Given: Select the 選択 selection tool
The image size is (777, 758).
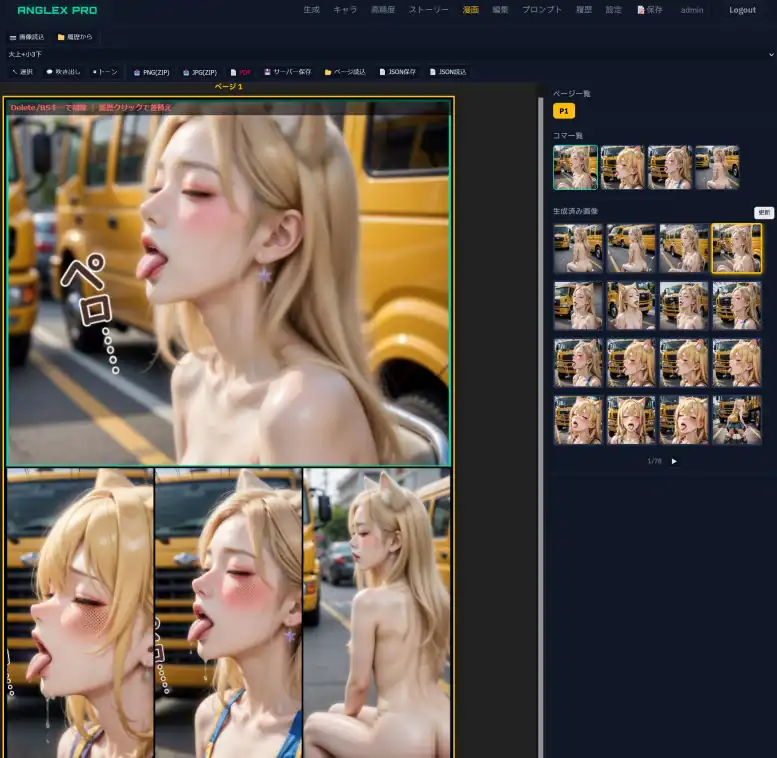Looking at the screenshot, I should pyautogui.click(x=22, y=72).
